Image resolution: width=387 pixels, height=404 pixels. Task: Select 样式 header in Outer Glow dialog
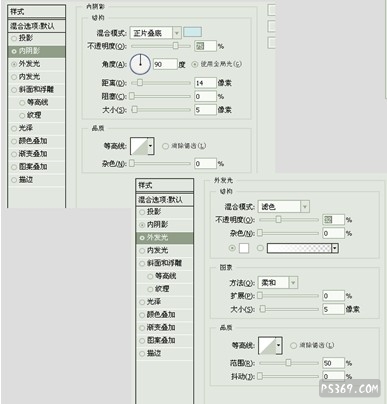(165, 185)
